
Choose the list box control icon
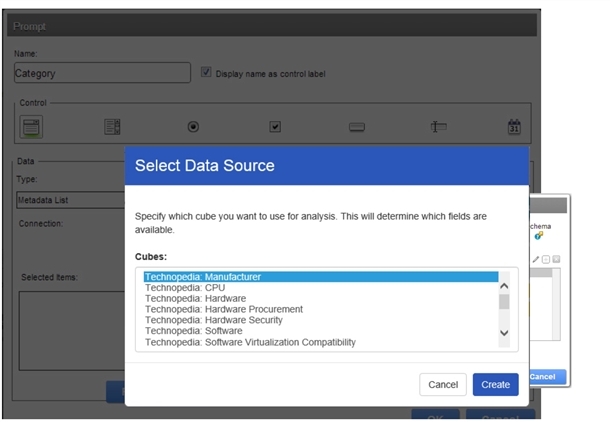(112, 127)
